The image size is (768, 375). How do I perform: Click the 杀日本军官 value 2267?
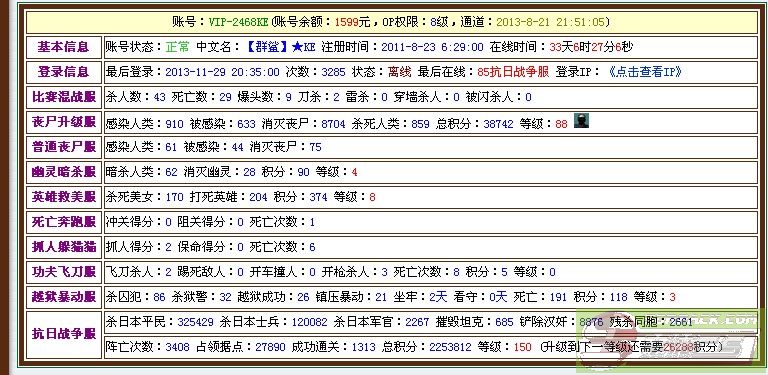417,322
